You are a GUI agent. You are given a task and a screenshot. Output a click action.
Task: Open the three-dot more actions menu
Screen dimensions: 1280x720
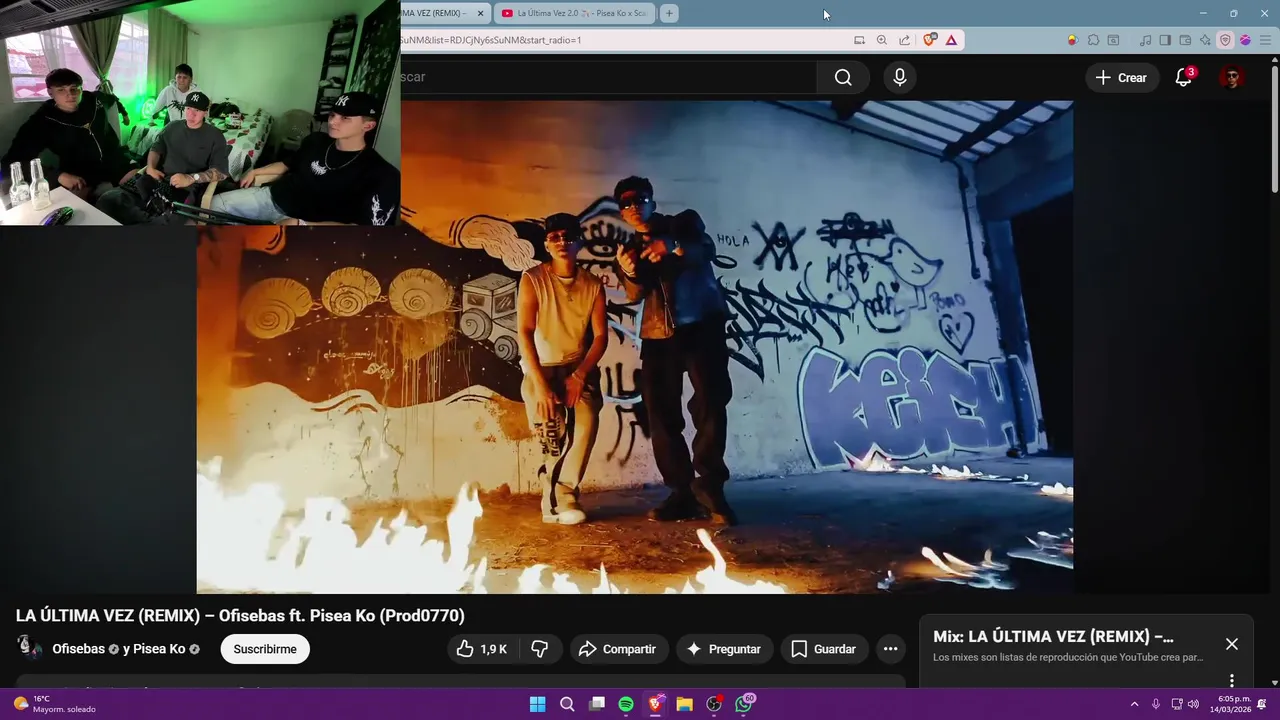[890, 649]
